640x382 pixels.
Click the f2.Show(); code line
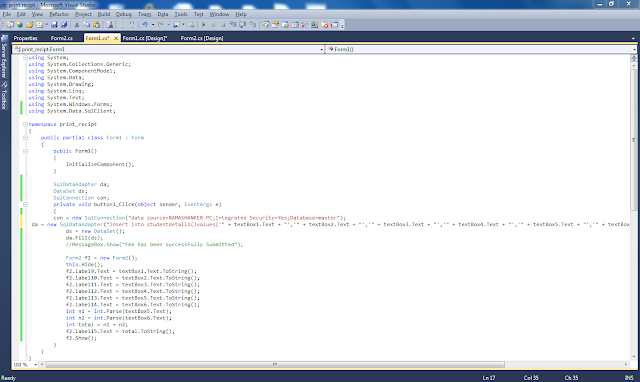click(x=81, y=338)
